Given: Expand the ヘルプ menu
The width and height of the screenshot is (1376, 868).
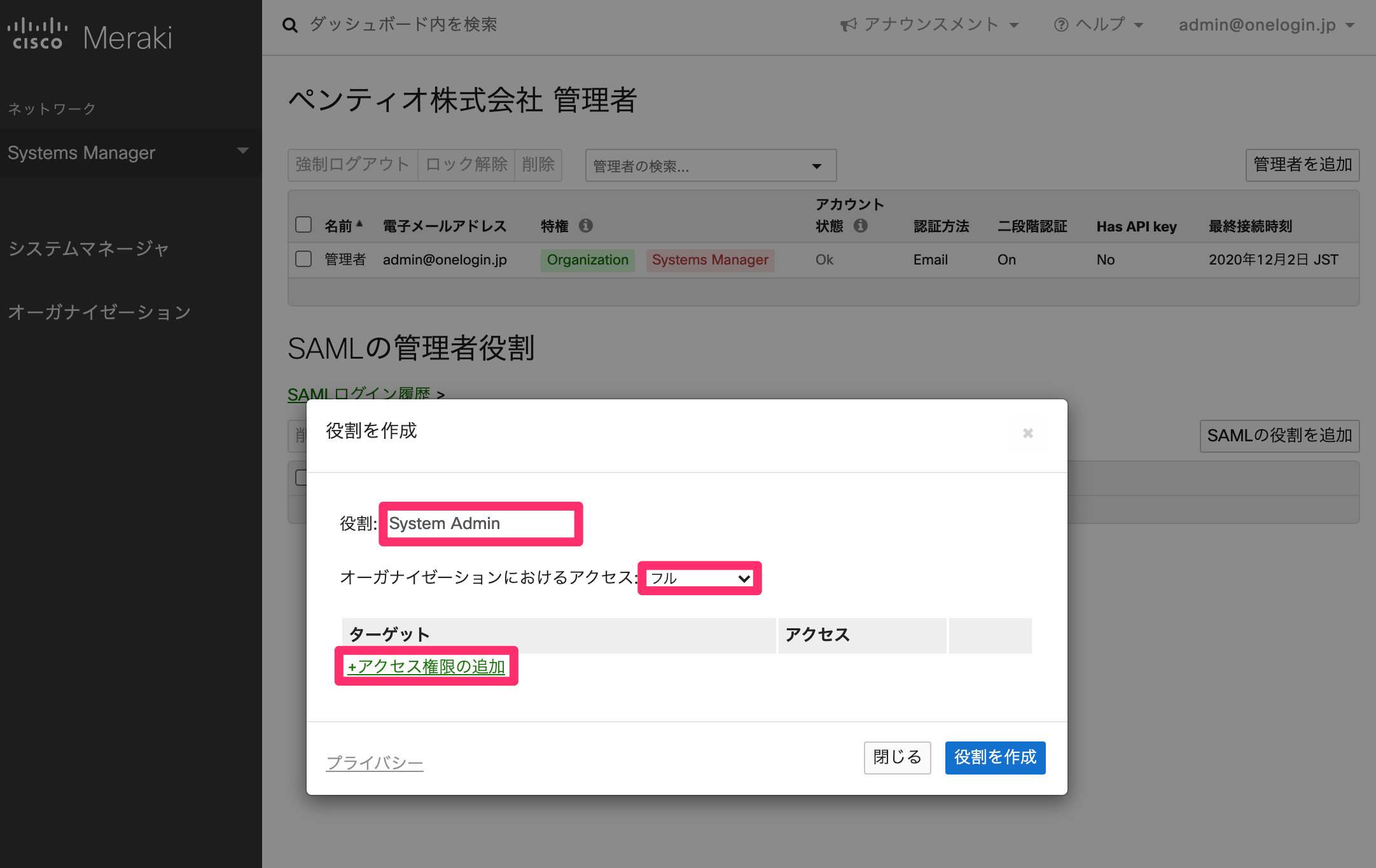Looking at the screenshot, I should tap(1099, 25).
